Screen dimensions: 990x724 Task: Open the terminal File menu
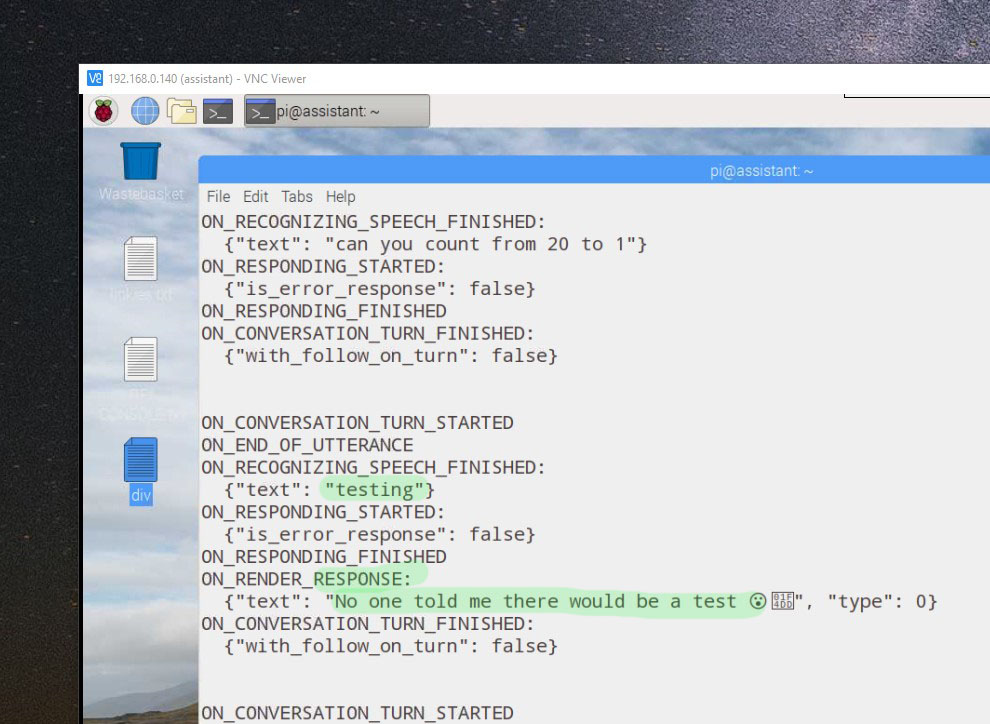tap(218, 196)
